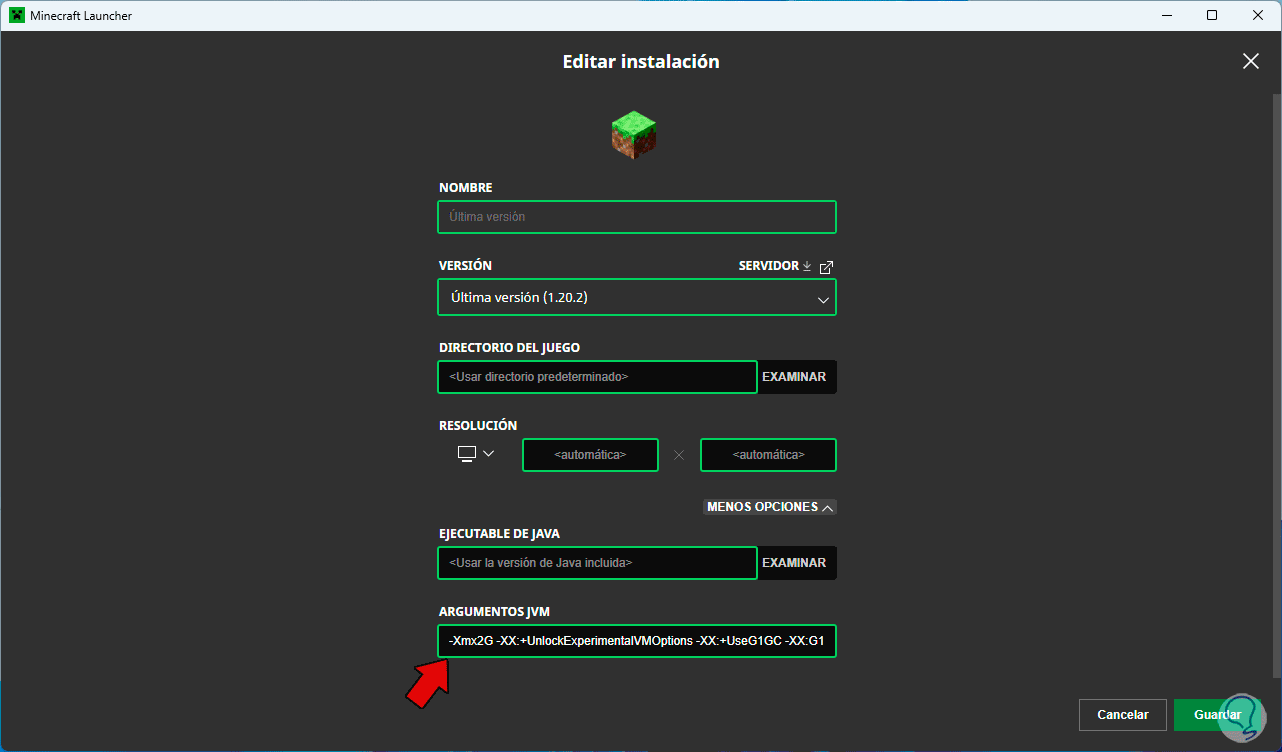Open the monitor resolution preset dropdown

tap(476, 454)
